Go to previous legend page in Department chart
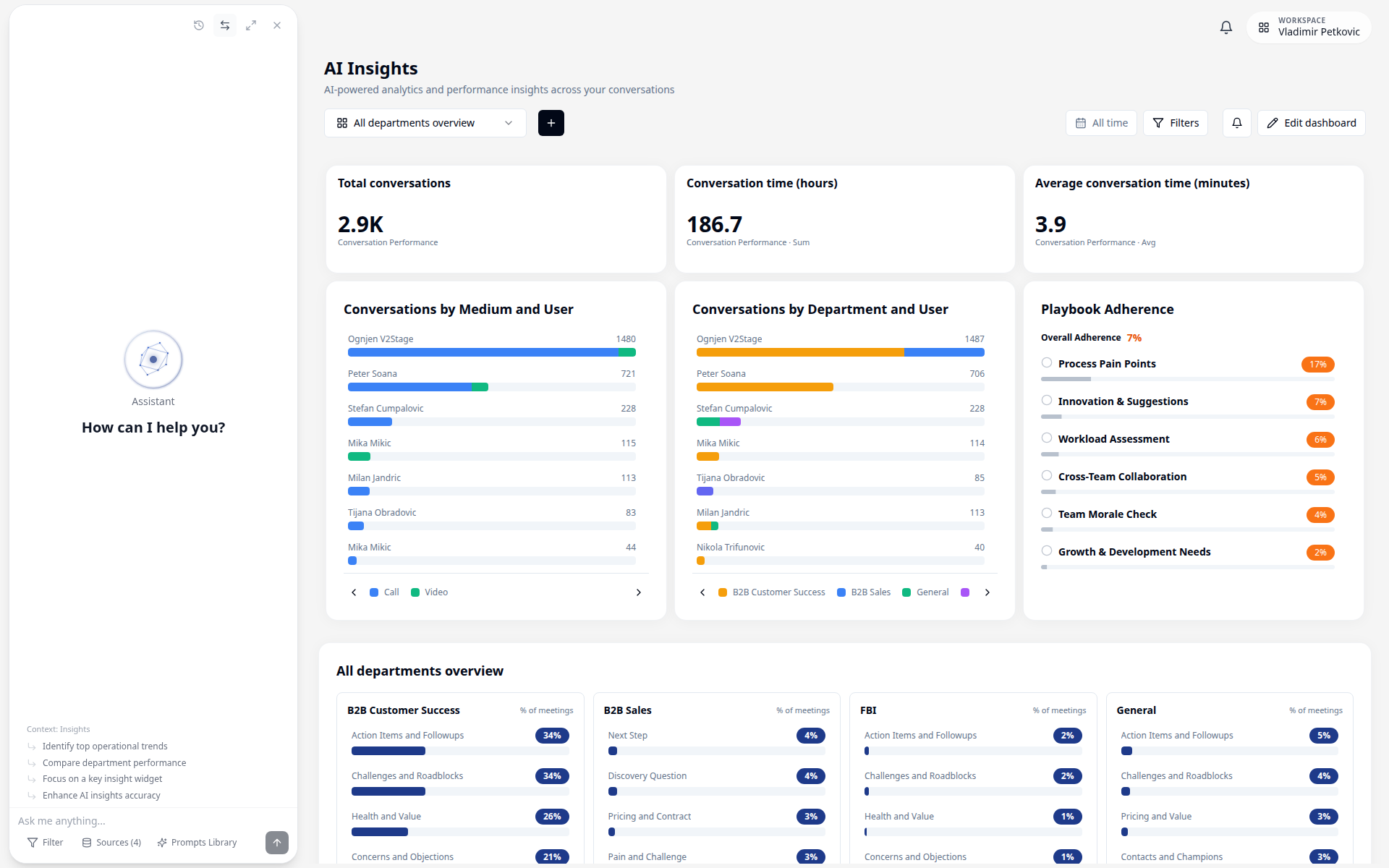1389x868 pixels. (x=702, y=592)
